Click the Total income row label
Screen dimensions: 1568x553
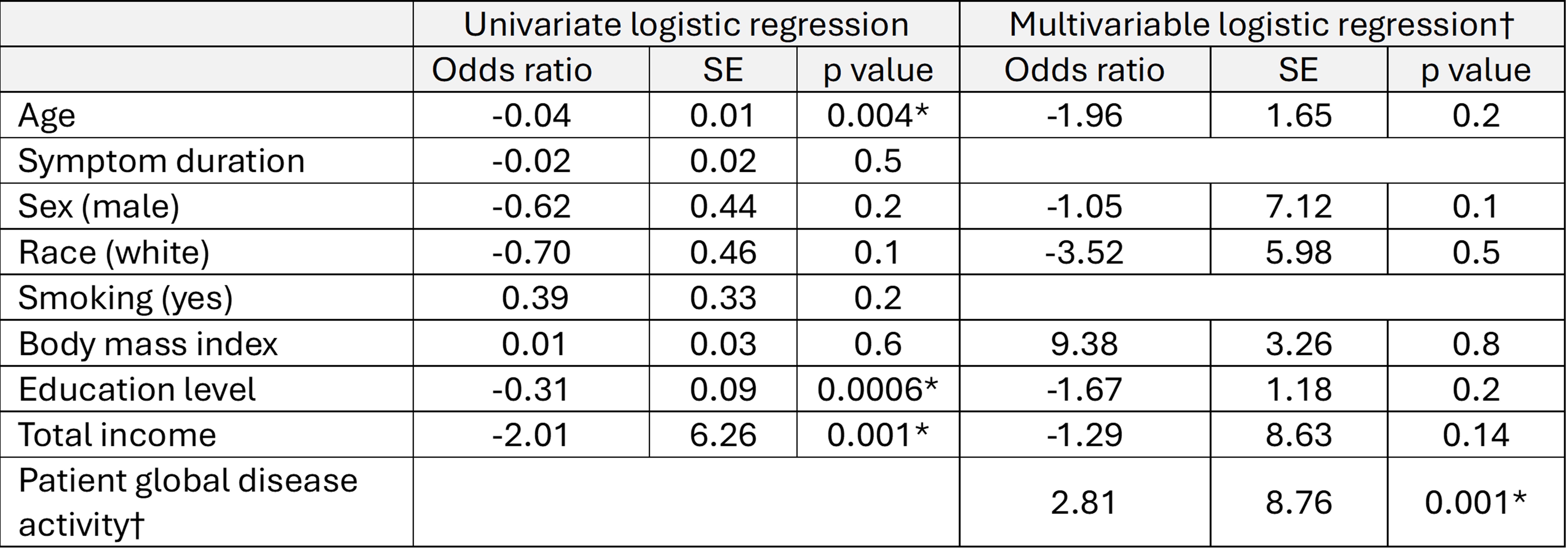117,435
